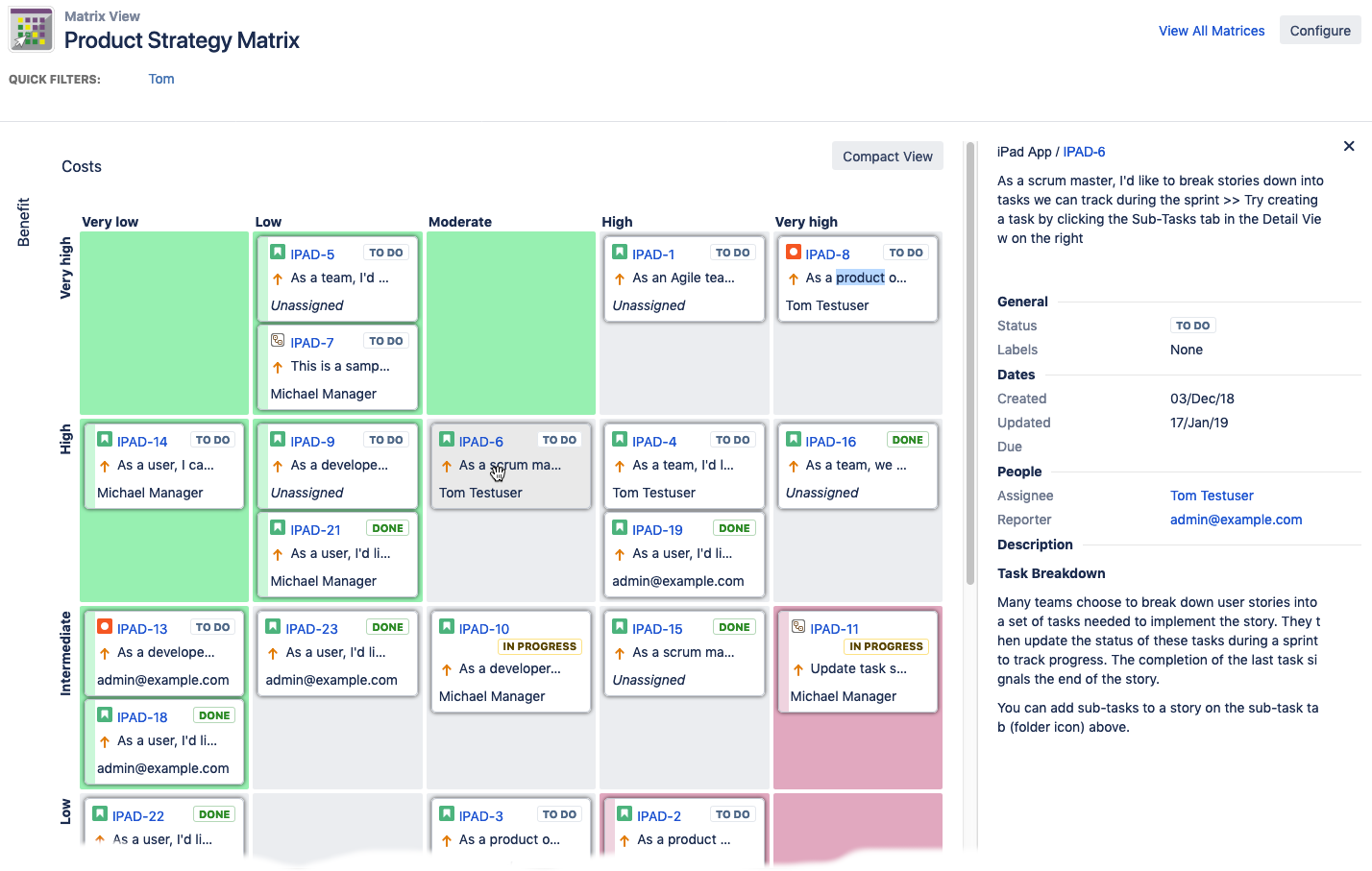Open issue IPAD-16 key link

830,442
